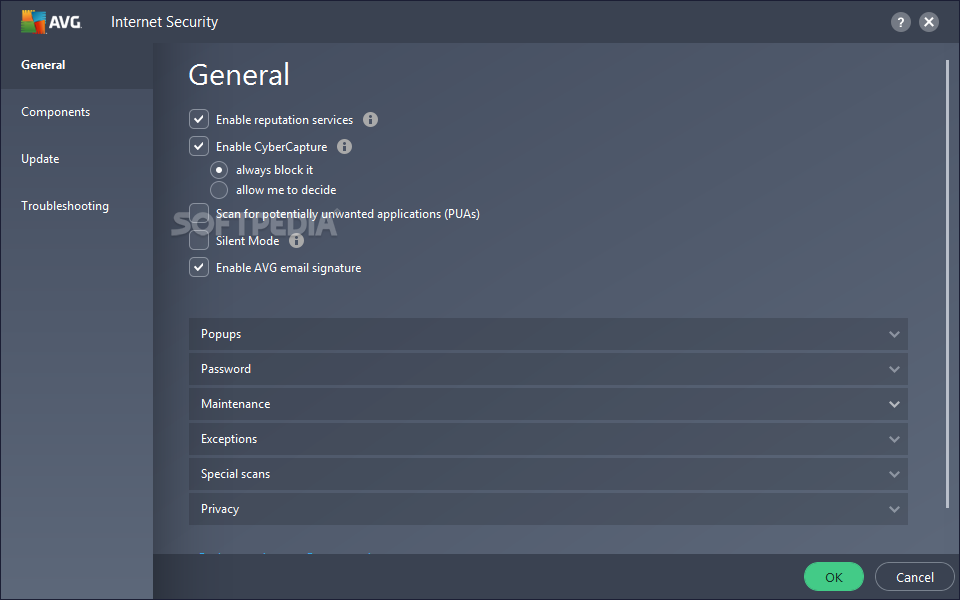Show info icon beside Silent Mode
960x600 pixels.
click(296, 241)
